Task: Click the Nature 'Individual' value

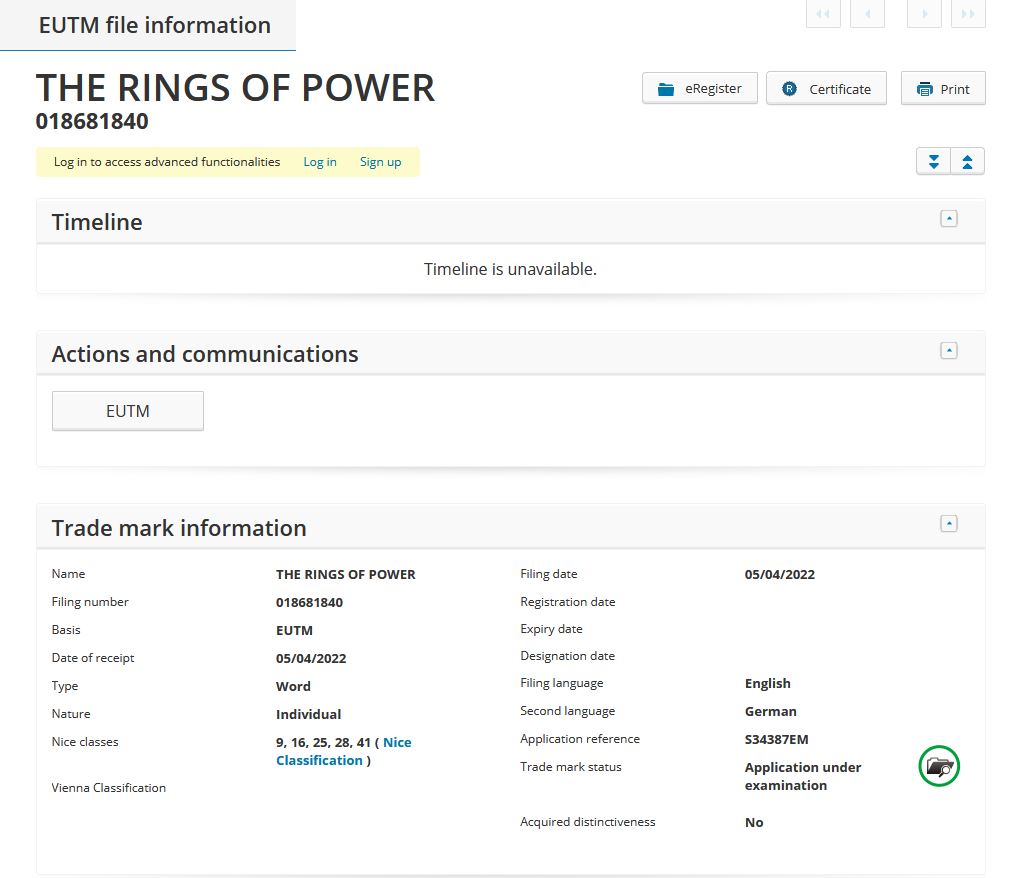Action: pos(309,714)
